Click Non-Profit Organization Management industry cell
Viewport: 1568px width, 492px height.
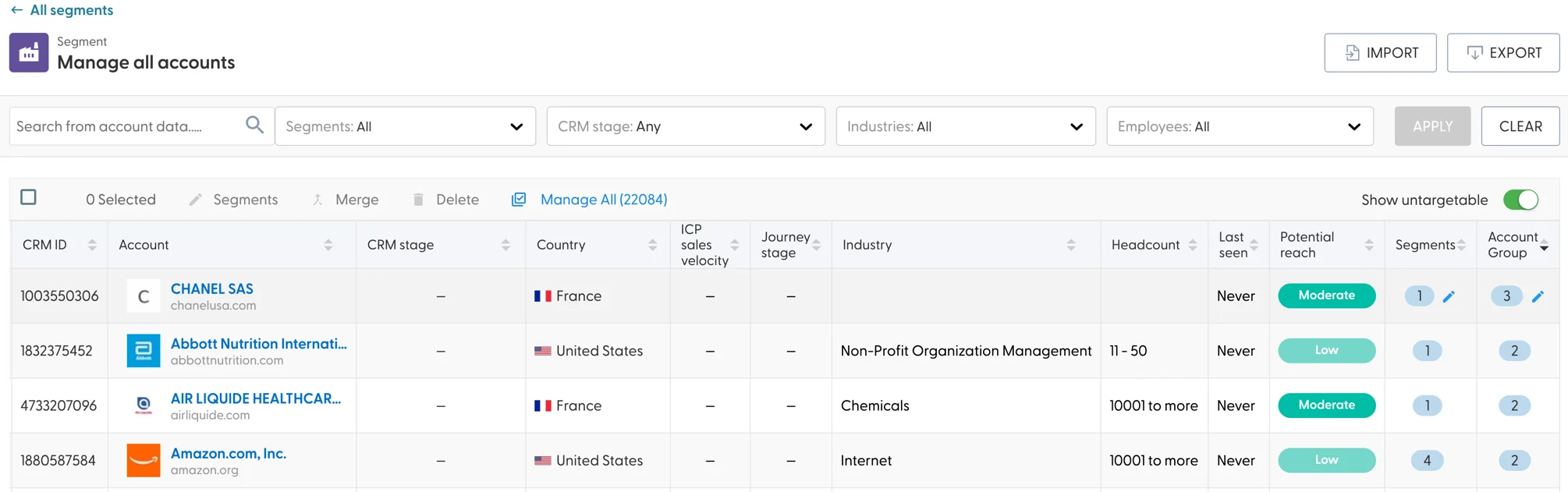pyautogui.click(x=966, y=351)
